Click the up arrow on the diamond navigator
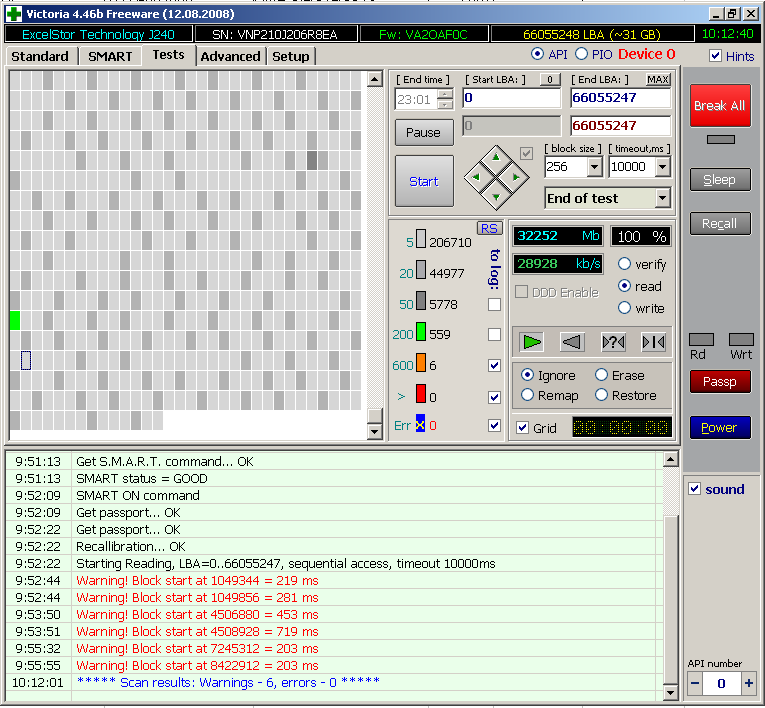765x708 pixels. pyautogui.click(x=496, y=158)
